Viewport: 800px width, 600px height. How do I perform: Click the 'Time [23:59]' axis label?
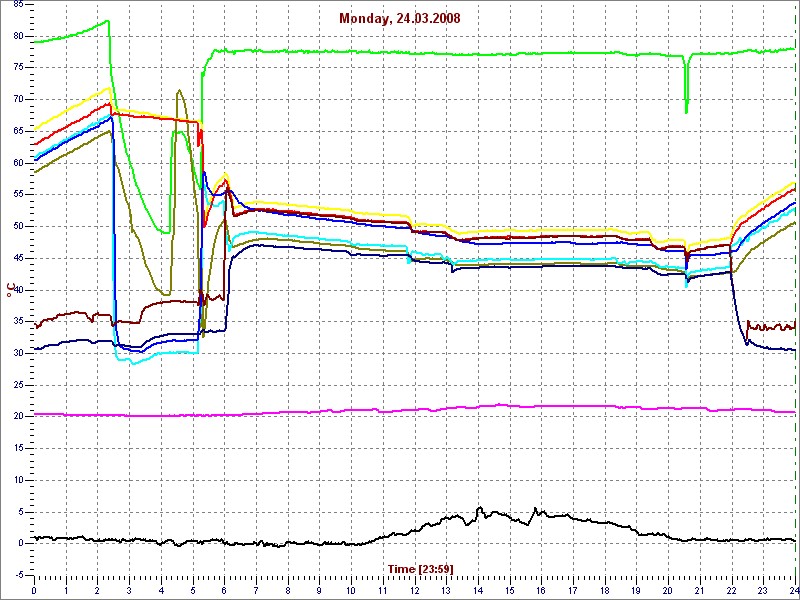pos(420,568)
